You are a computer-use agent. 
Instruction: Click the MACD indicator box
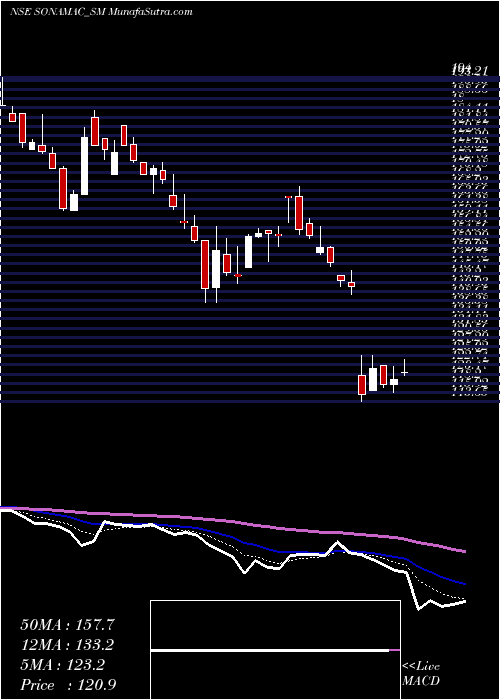275,650
